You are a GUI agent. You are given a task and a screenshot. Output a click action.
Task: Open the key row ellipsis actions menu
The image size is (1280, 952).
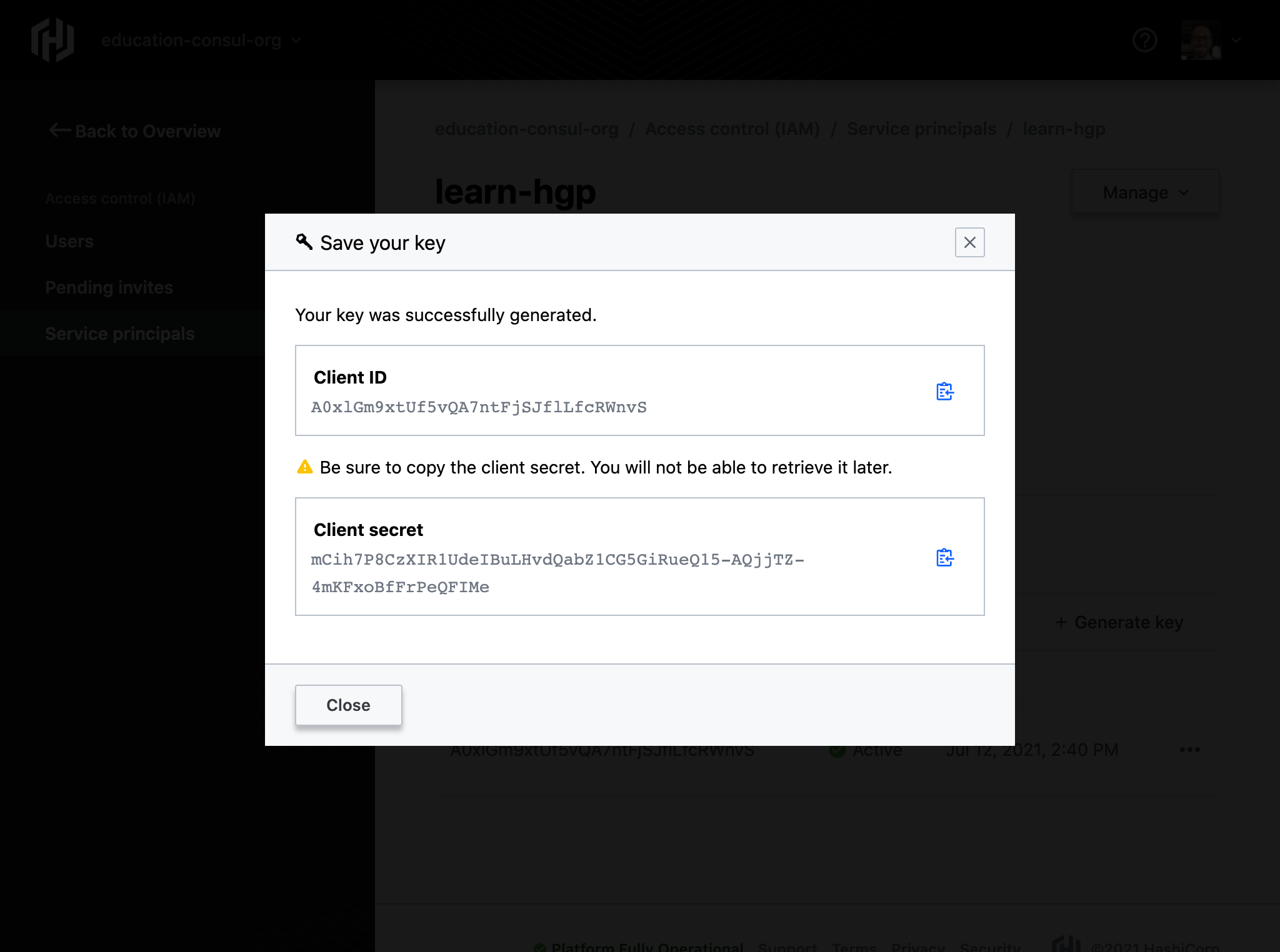pos(1189,749)
